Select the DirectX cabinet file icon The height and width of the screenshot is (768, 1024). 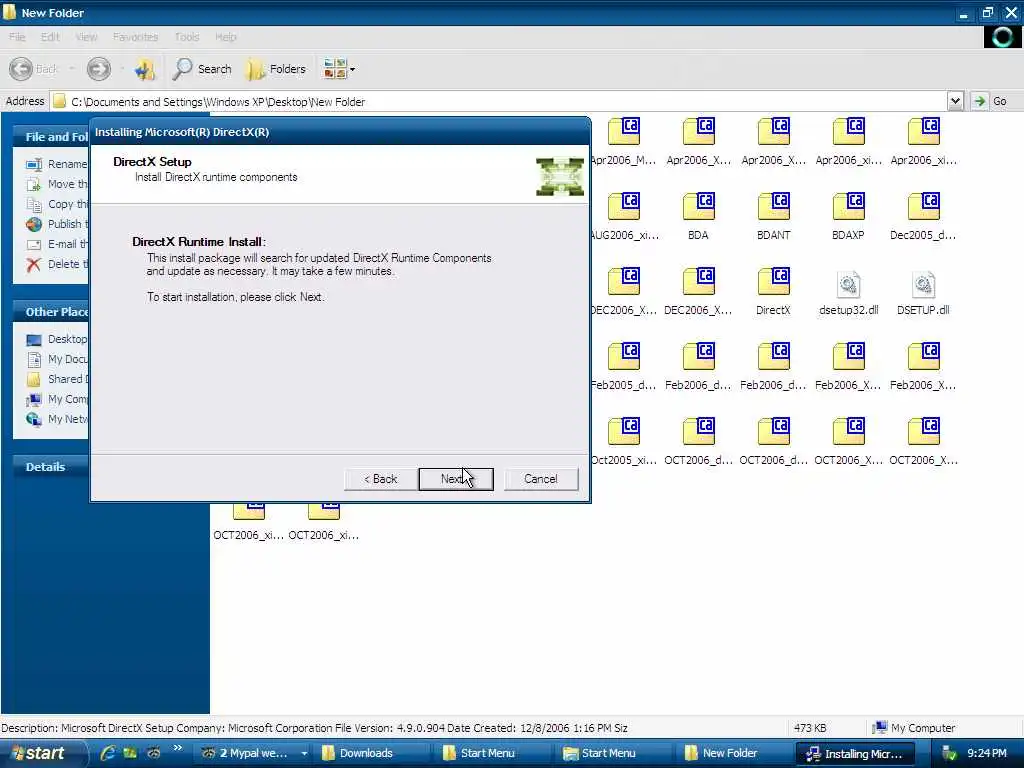773,282
